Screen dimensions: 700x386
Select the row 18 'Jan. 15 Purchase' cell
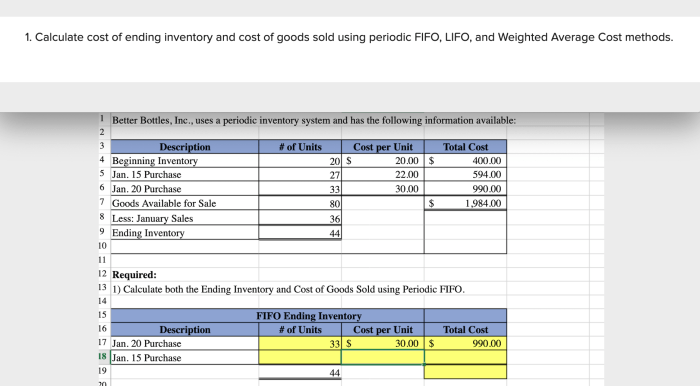click(x=184, y=357)
